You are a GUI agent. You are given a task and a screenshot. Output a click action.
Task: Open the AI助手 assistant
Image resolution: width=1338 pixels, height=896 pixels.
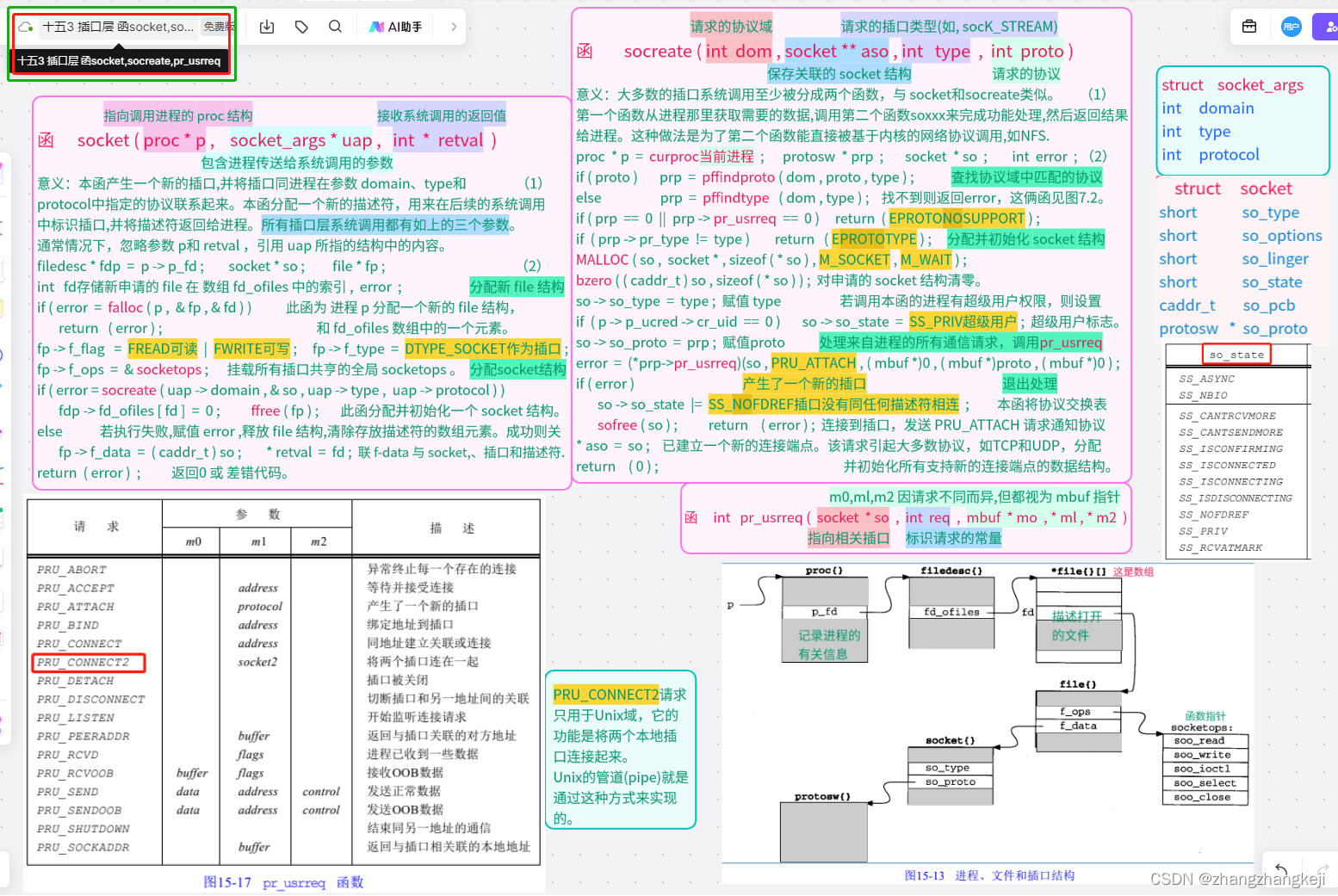coord(396,27)
